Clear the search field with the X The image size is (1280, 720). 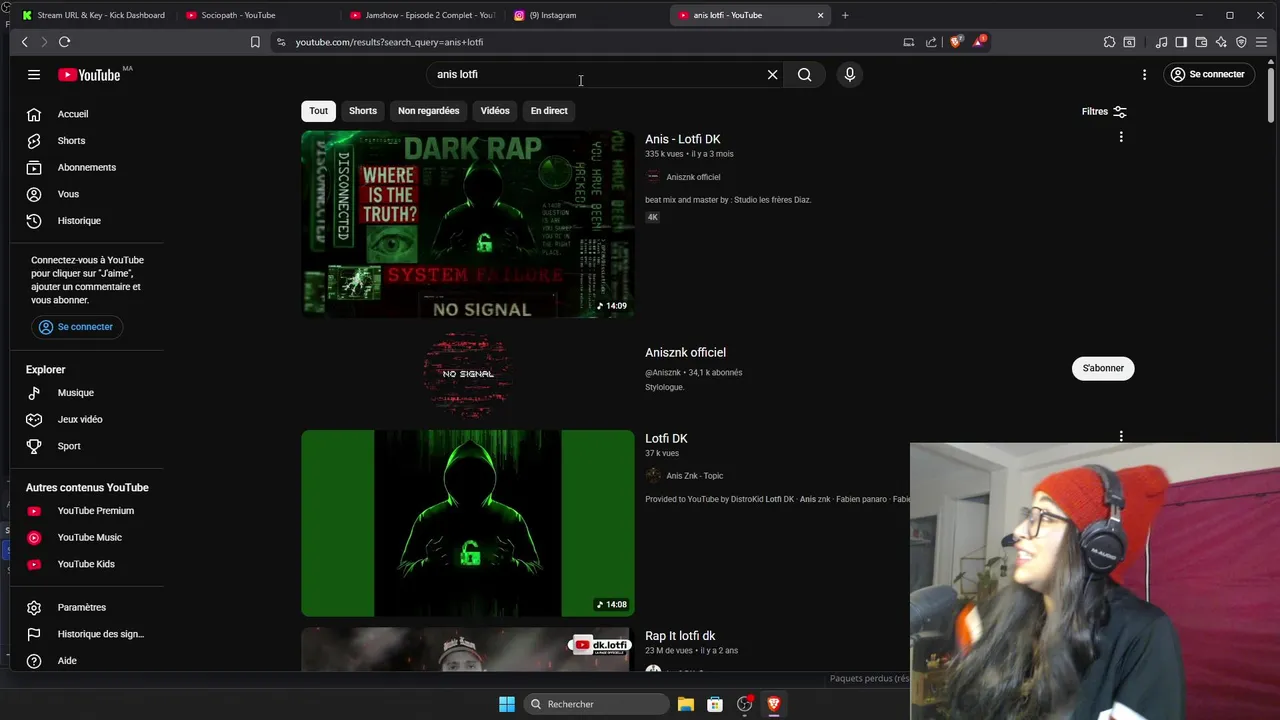point(772,74)
